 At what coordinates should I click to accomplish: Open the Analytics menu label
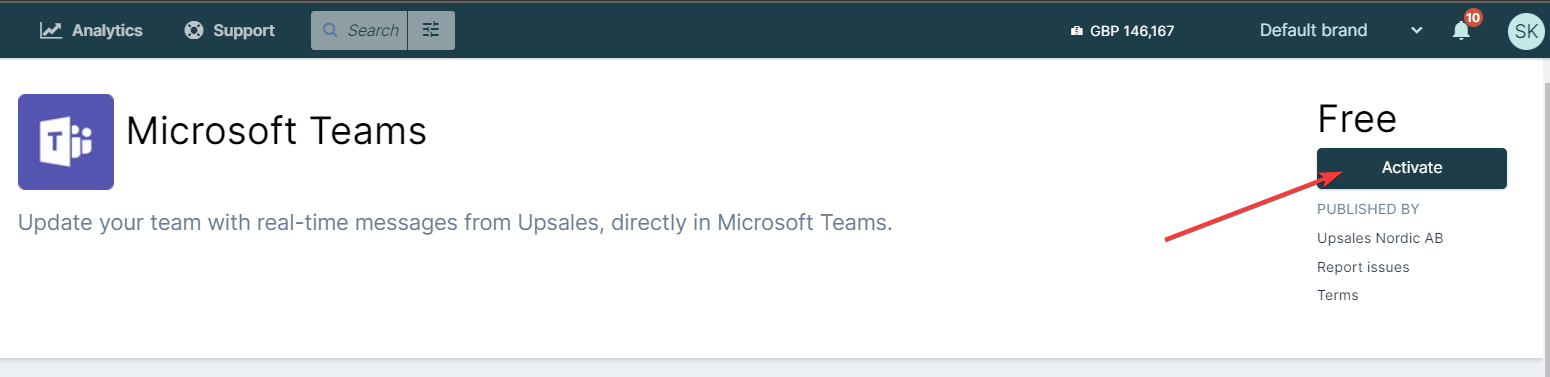point(107,30)
